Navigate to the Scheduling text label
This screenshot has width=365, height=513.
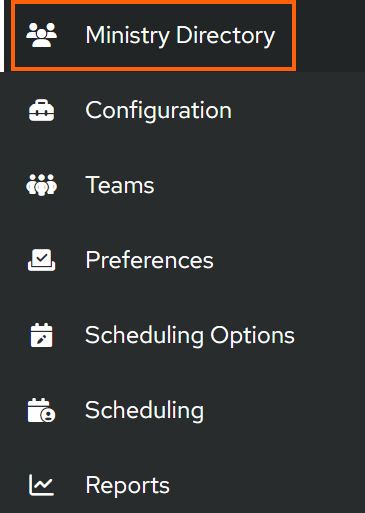(144, 411)
